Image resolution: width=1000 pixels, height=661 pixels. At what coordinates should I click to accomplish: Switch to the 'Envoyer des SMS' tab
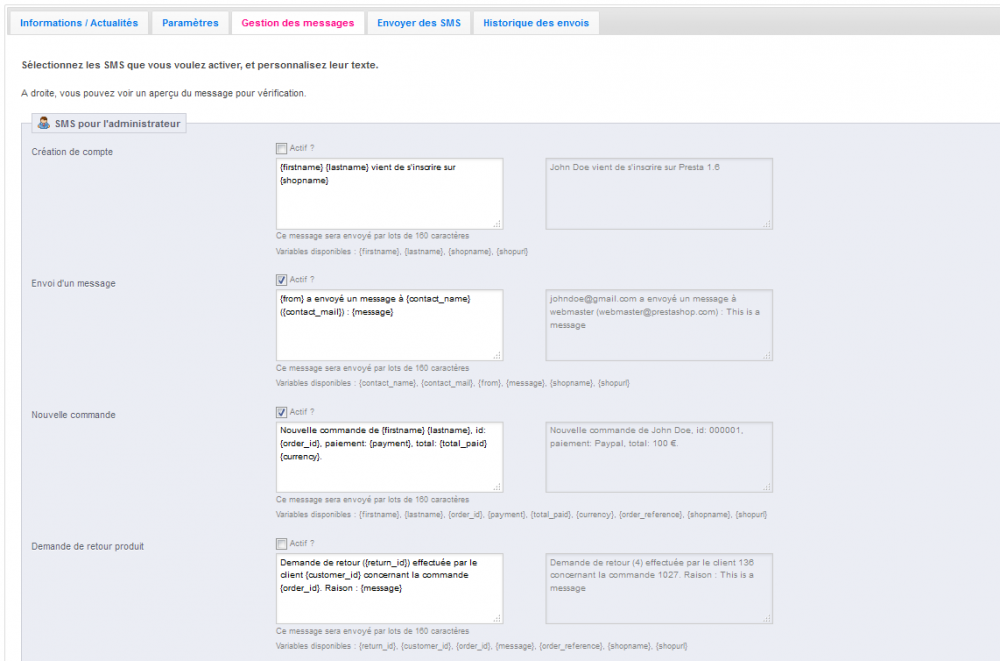coord(419,22)
